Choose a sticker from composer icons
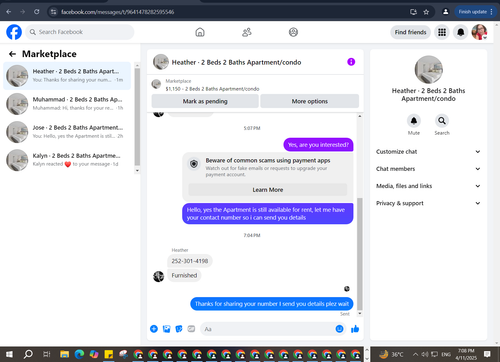Screen dimensions: 500x362 [x=179, y=329]
